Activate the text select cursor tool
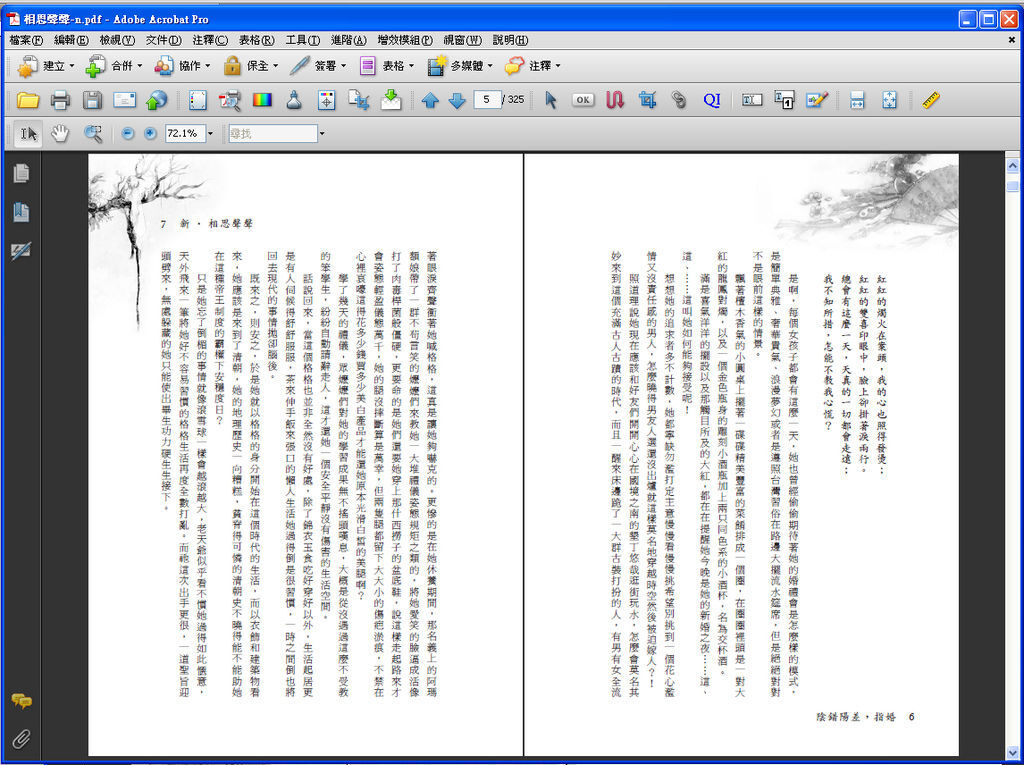The image size is (1024, 765). pos(28,134)
